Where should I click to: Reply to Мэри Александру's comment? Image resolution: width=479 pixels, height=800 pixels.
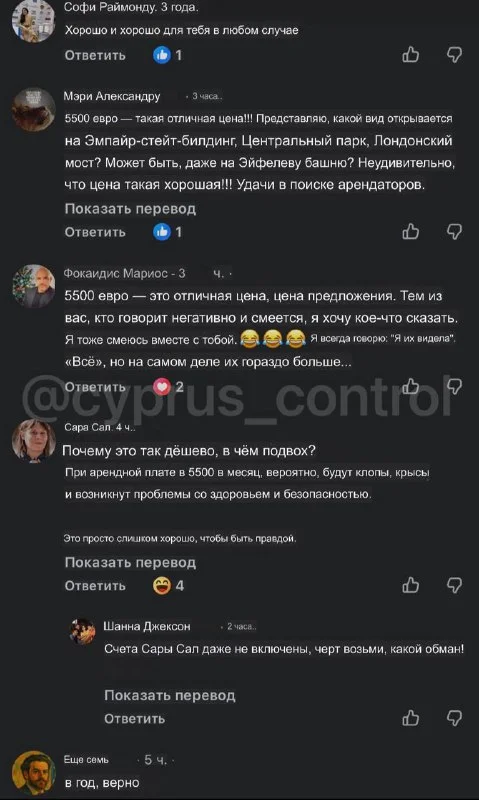point(95,232)
